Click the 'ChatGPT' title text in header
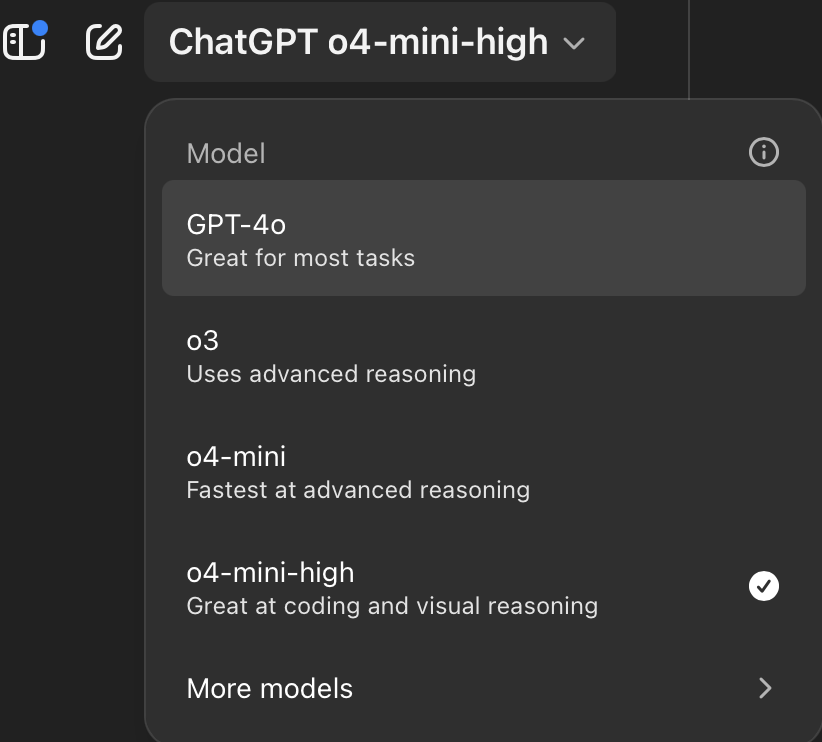The width and height of the screenshot is (822, 742). tap(243, 42)
